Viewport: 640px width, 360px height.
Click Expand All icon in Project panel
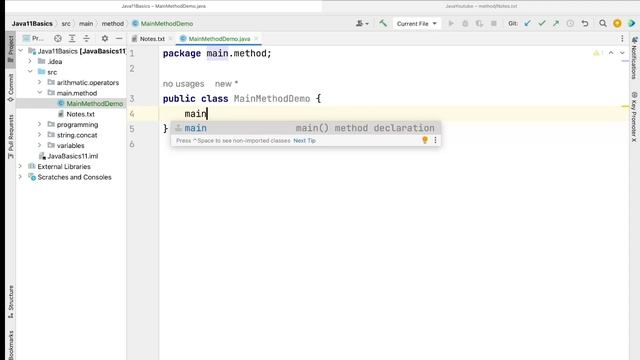click(72, 38)
